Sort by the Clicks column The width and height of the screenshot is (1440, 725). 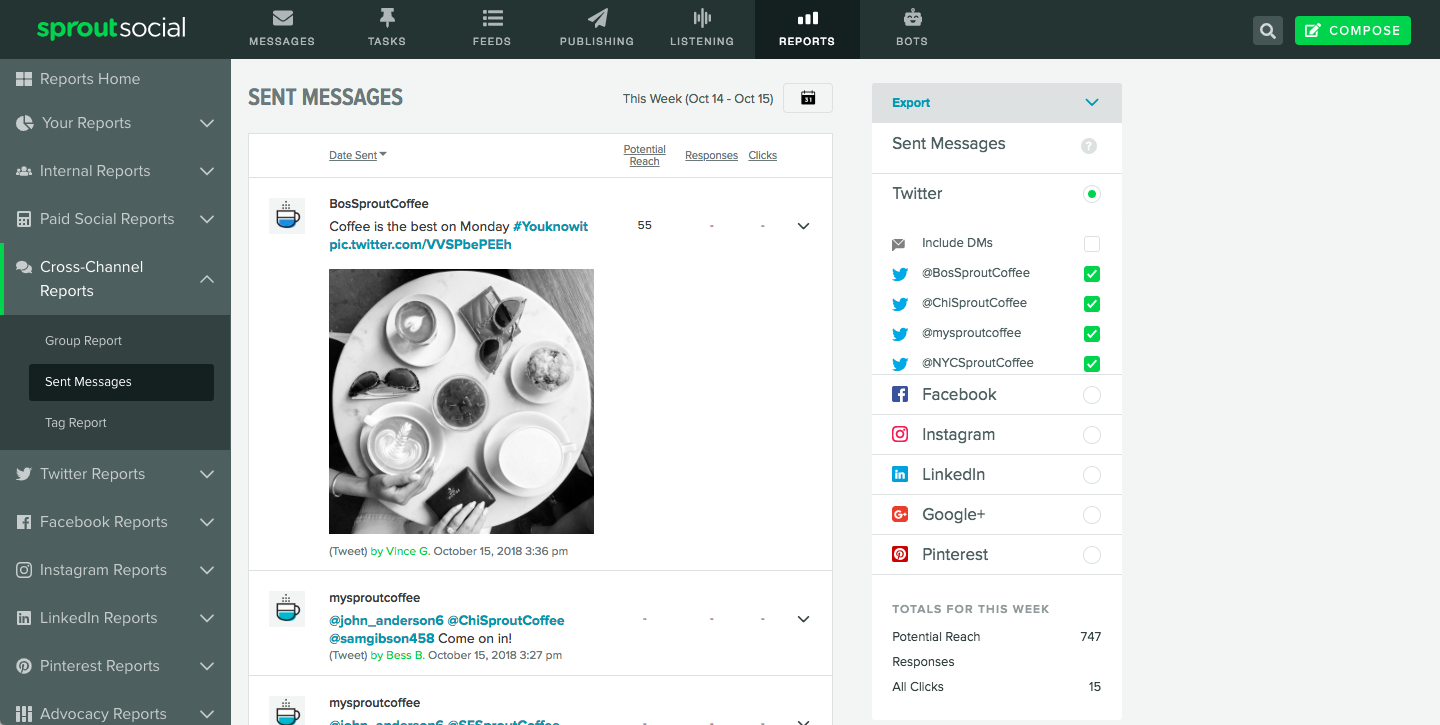tap(763, 155)
